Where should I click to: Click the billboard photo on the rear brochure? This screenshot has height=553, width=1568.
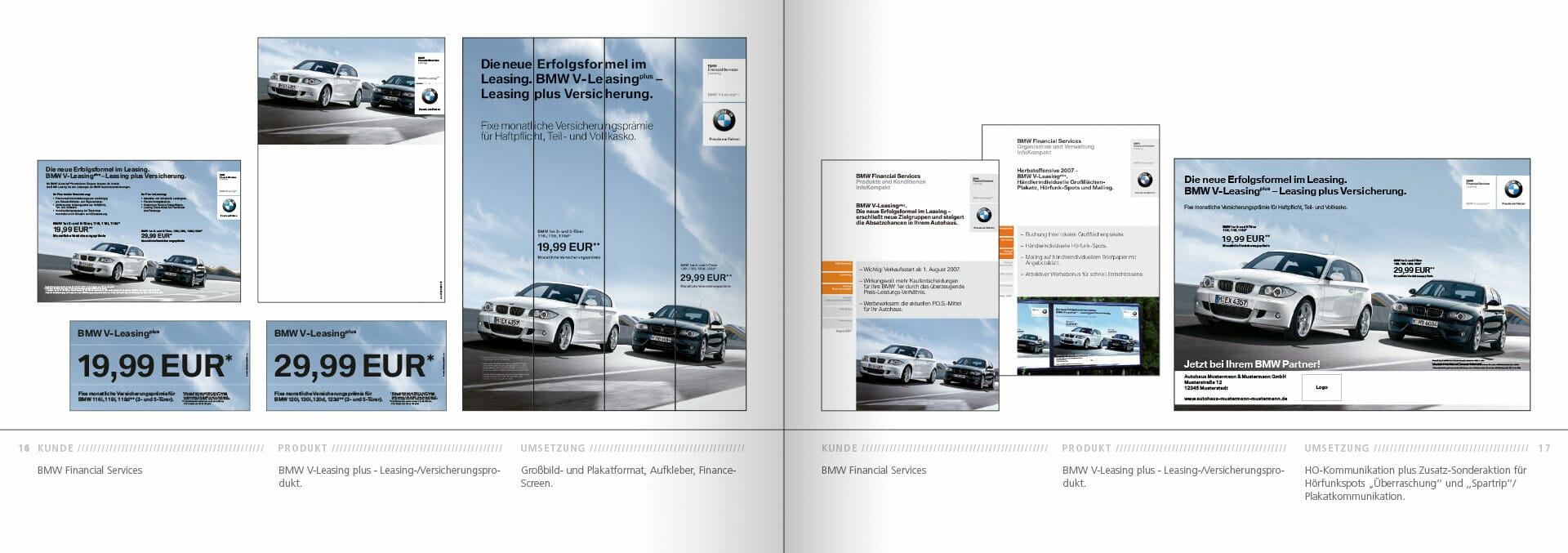pos(1087,335)
